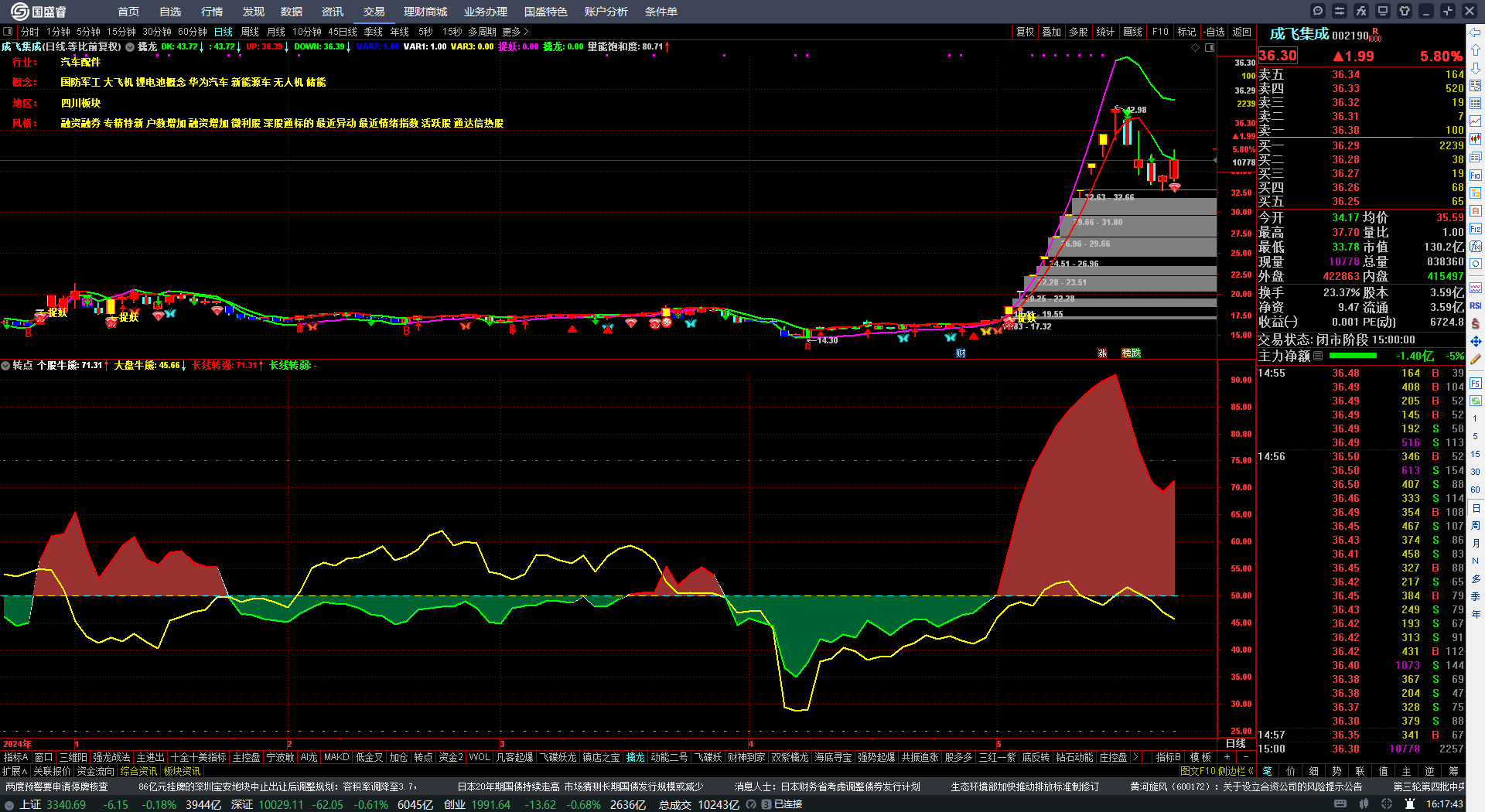Image resolution: width=1485 pixels, height=812 pixels.
Task: Click the blue back arrow in the right sidebar
Action: click(x=1476, y=32)
